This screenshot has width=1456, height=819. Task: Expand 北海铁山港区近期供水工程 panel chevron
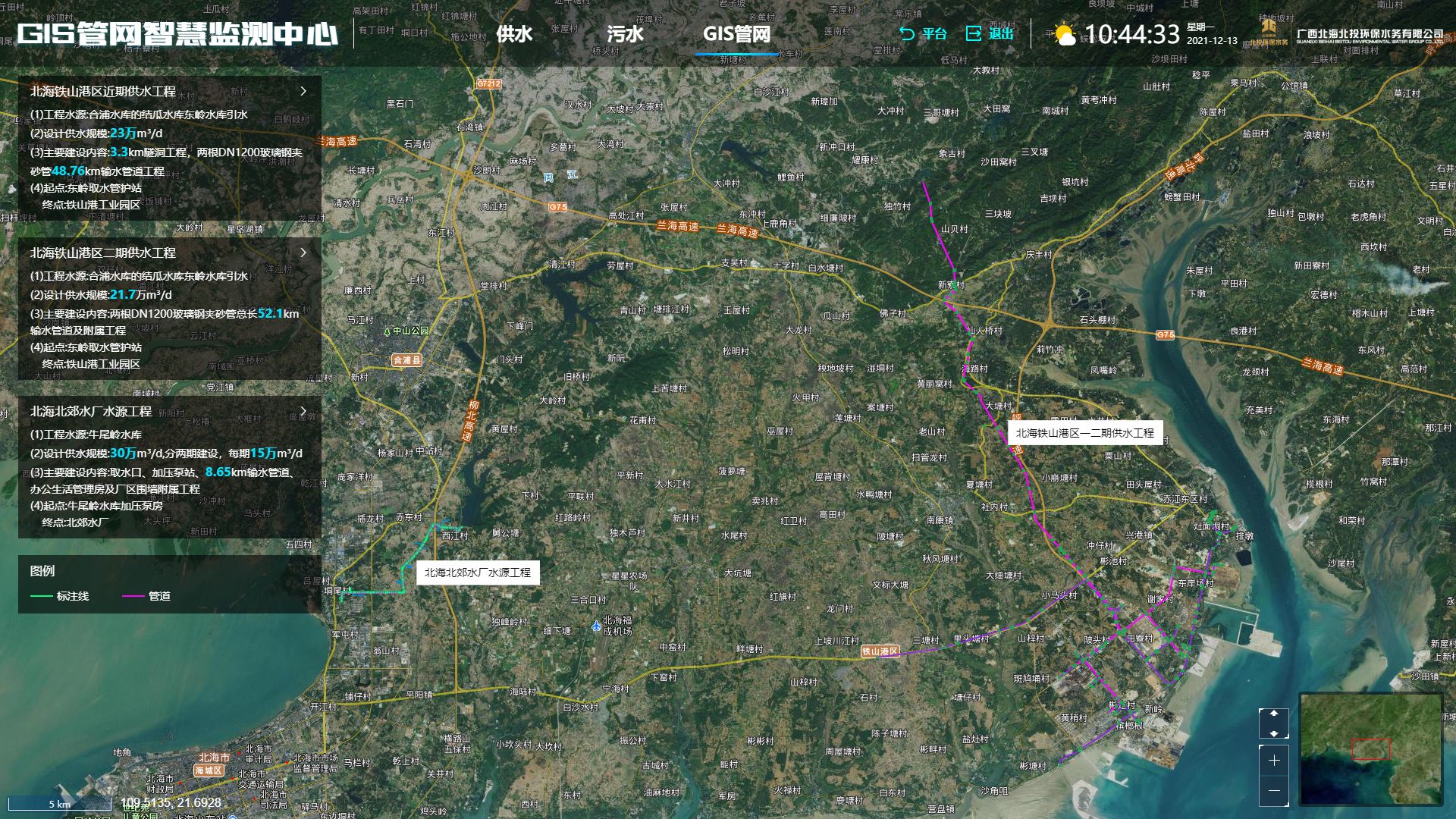pos(303,91)
